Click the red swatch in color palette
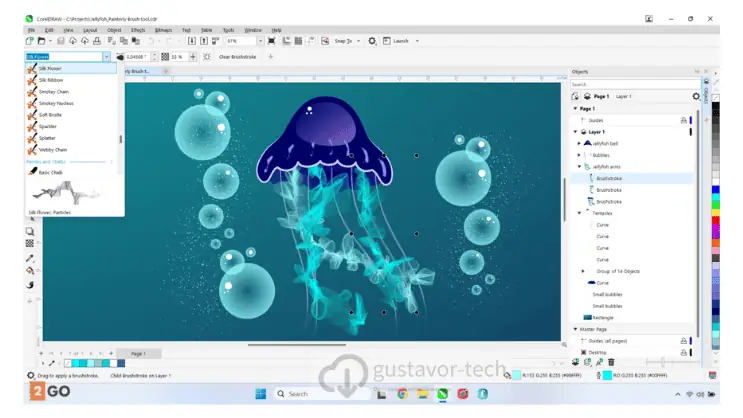The image size is (743, 418). click(716, 220)
